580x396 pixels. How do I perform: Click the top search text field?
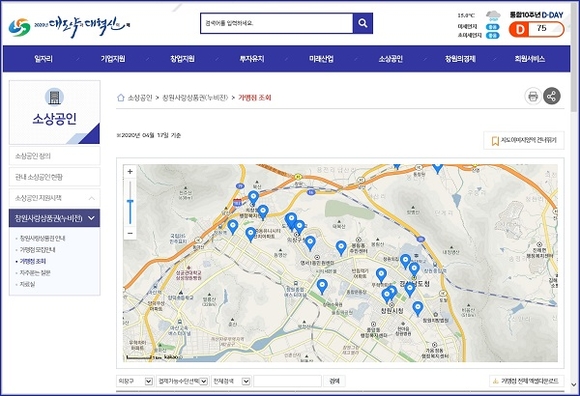tap(277, 23)
